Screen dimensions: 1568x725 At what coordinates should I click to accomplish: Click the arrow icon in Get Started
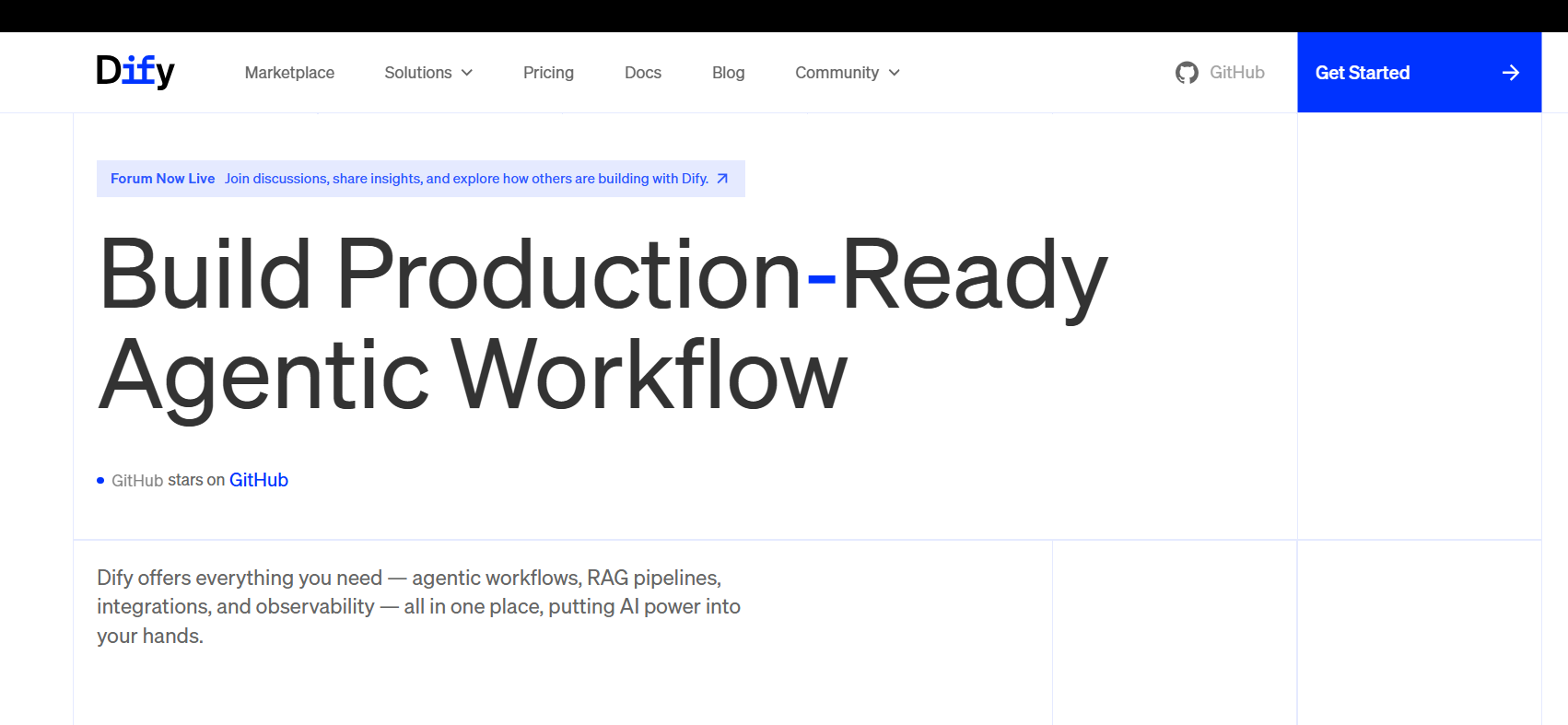click(x=1511, y=73)
